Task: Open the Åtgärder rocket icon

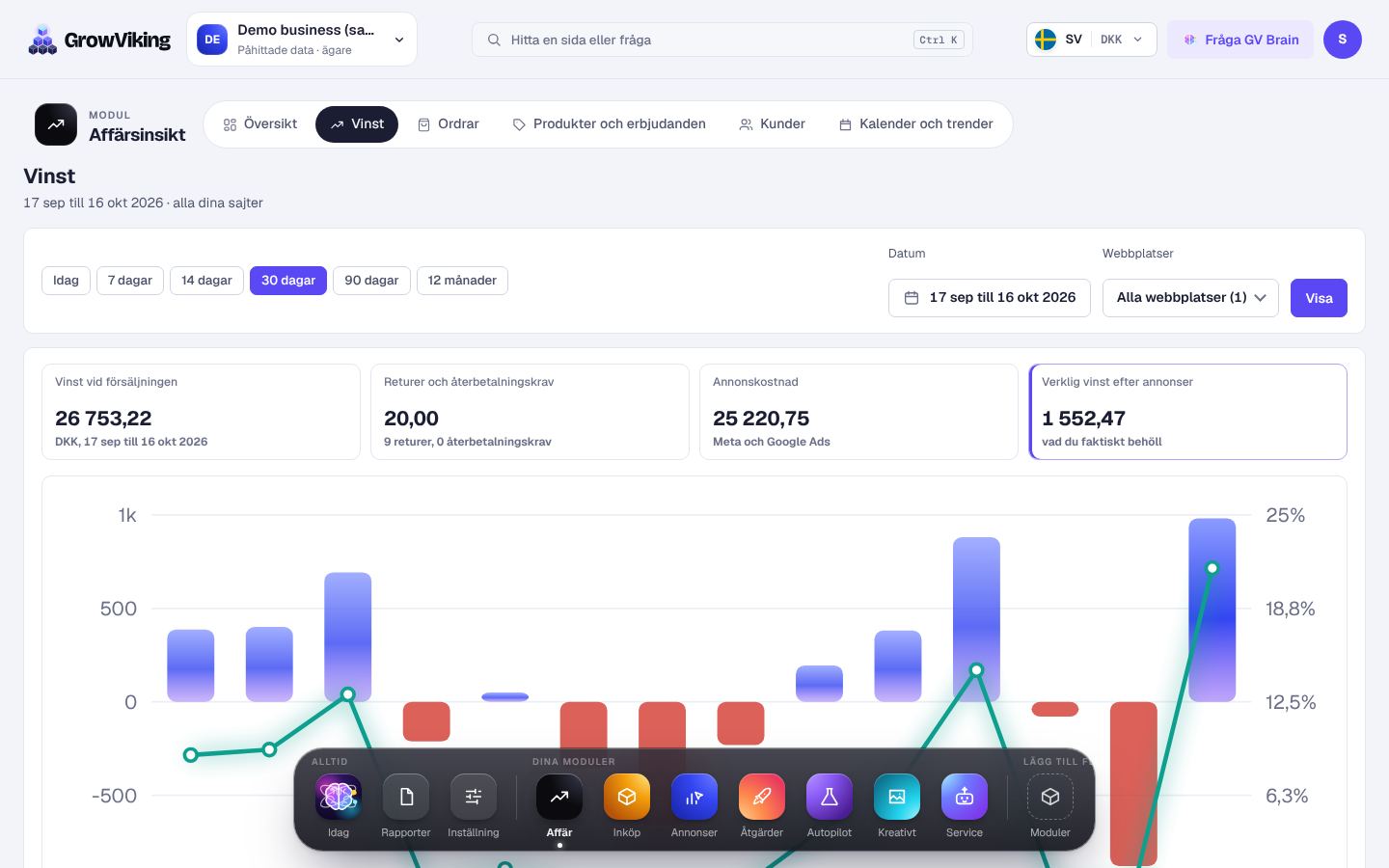Action: pyautogui.click(x=762, y=797)
